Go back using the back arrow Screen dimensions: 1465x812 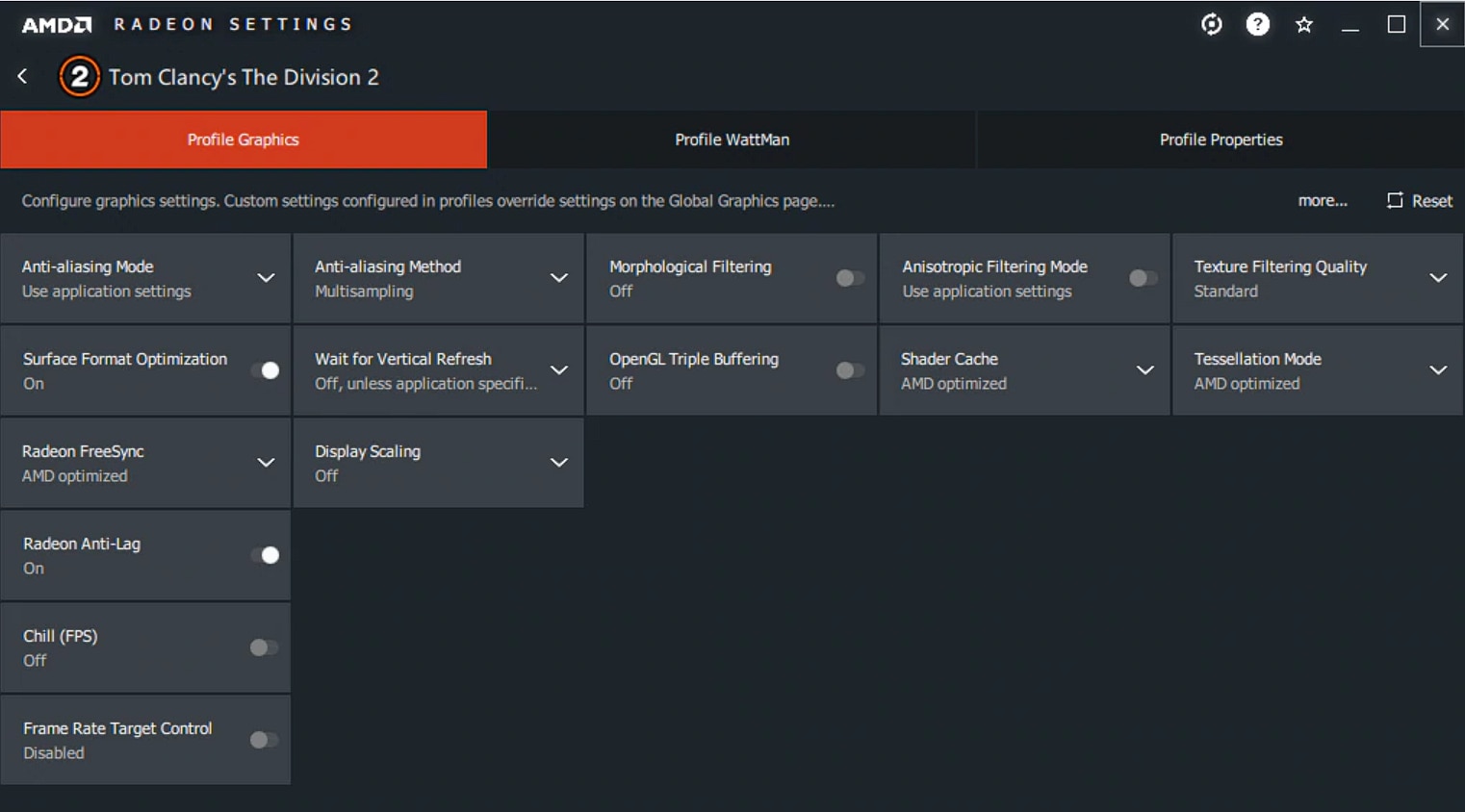click(x=22, y=76)
